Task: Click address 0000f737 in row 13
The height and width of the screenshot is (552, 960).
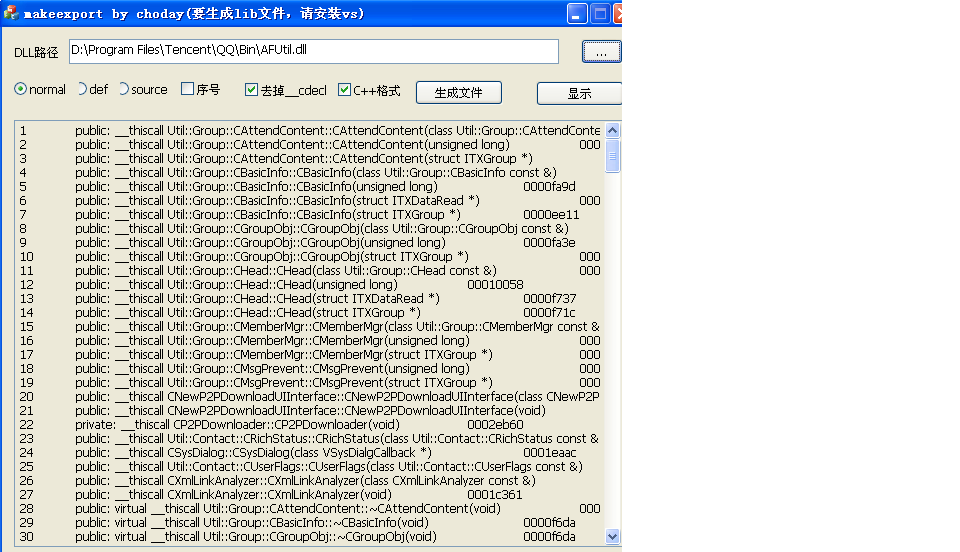Action: (550, 299)
